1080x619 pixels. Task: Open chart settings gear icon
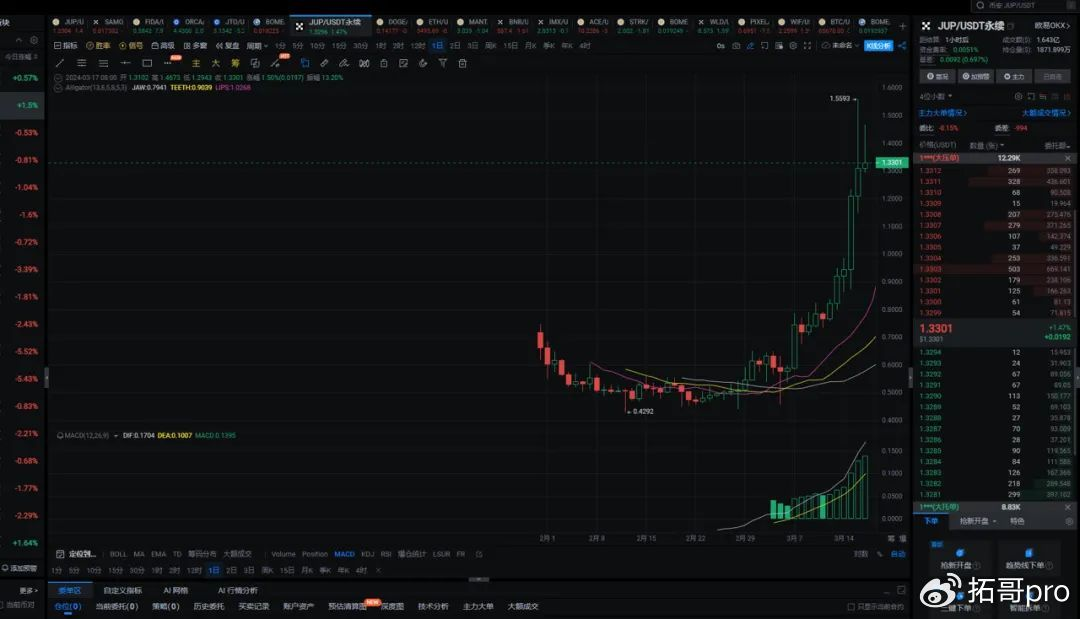(x=793, y=46)
